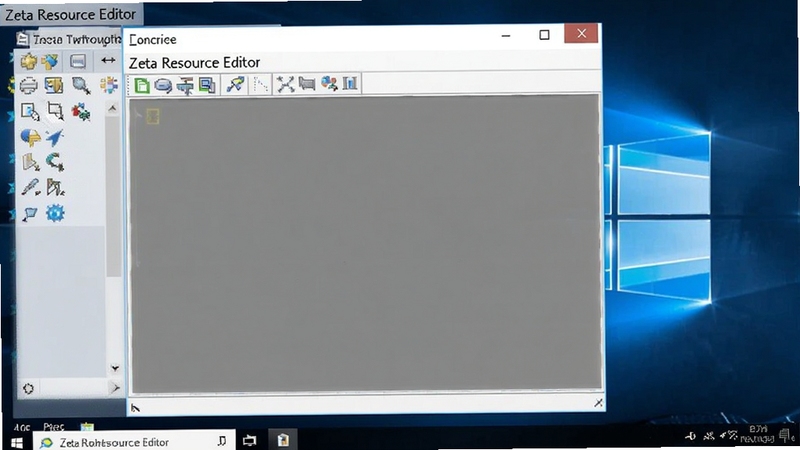Click the Zeta Resource Editor taskbar search box
This screenshot has height=450, width=800.
tap(134, 442)
